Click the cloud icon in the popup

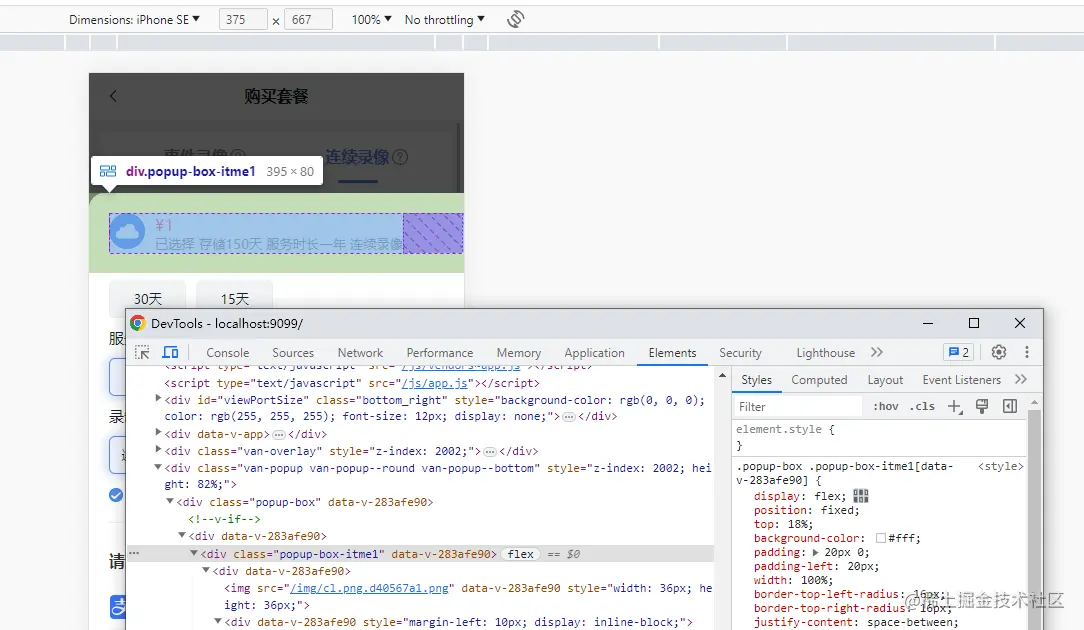click(127, 232)
